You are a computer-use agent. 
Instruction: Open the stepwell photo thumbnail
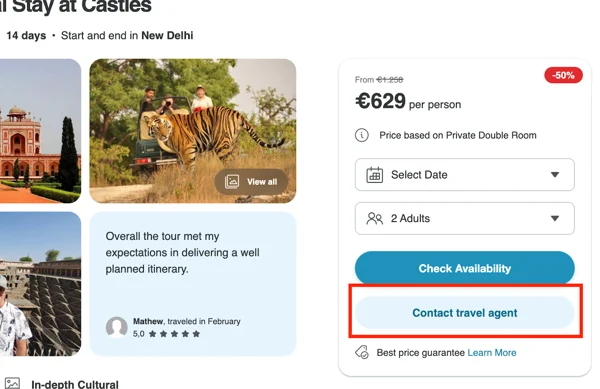[40, 284]
